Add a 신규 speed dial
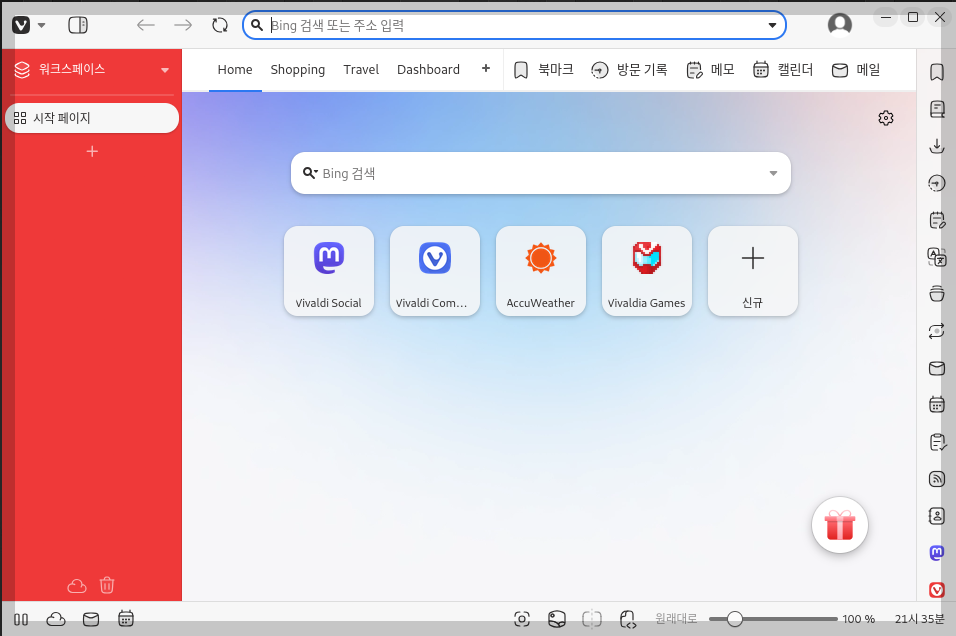This screenshot has width=956, height=636. point(753,271)
